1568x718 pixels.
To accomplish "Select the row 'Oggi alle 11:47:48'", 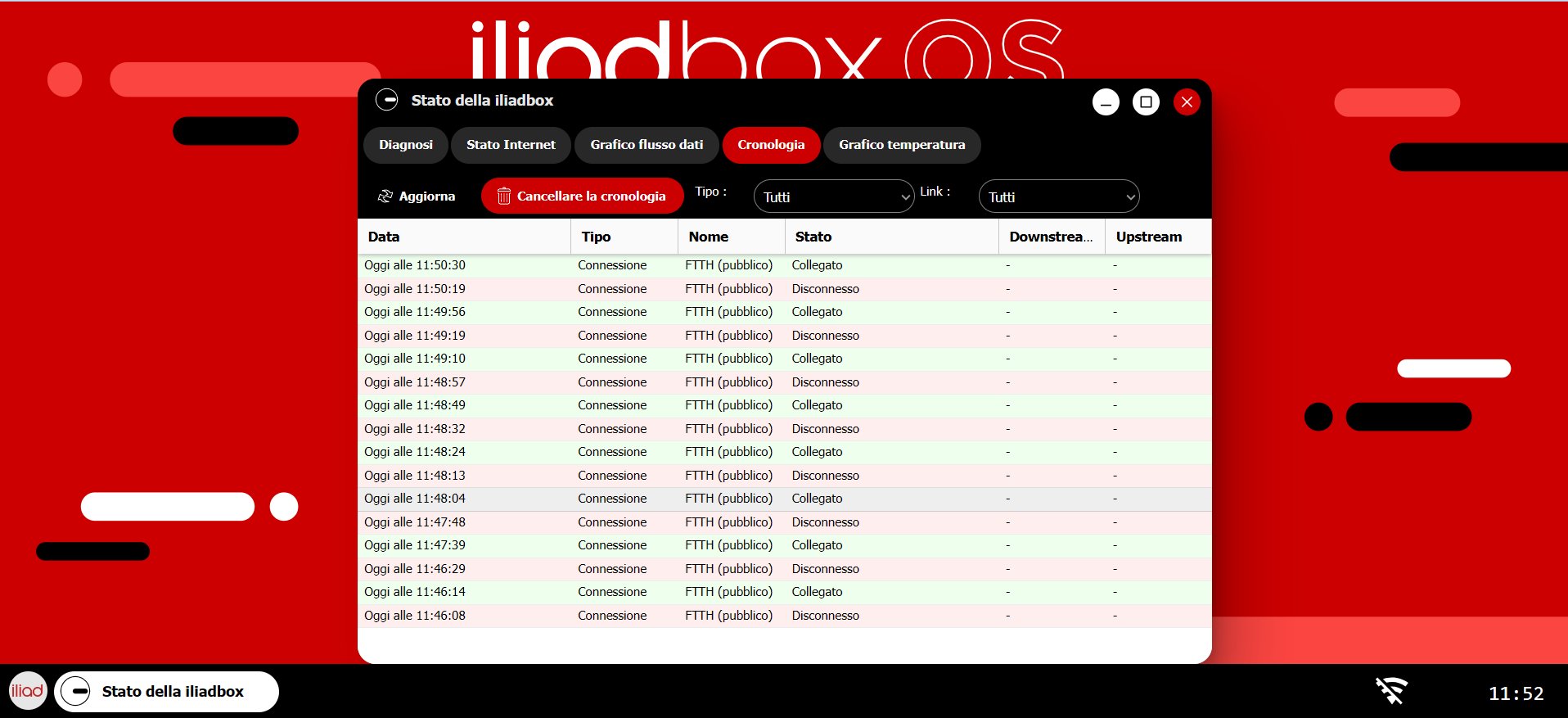I will (785, 522).
